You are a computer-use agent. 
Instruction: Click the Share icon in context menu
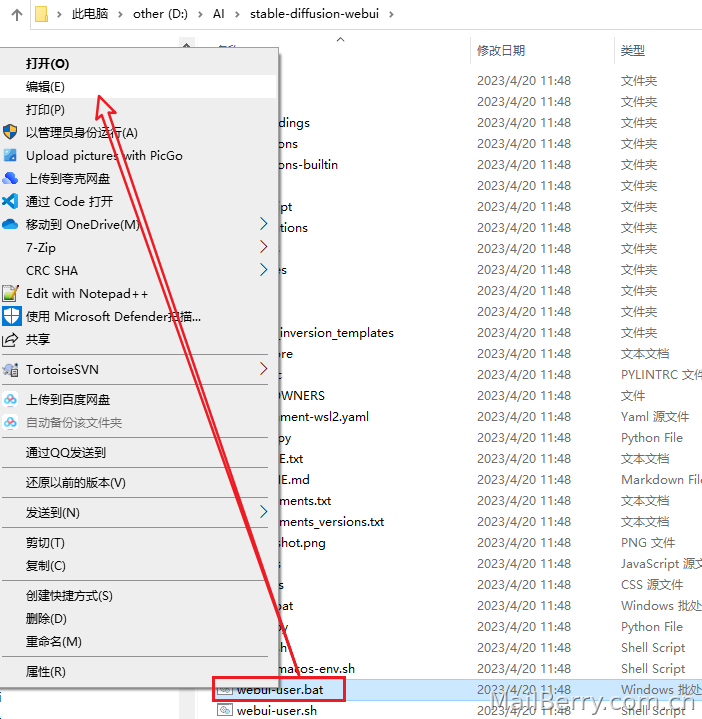coord(10,339)
